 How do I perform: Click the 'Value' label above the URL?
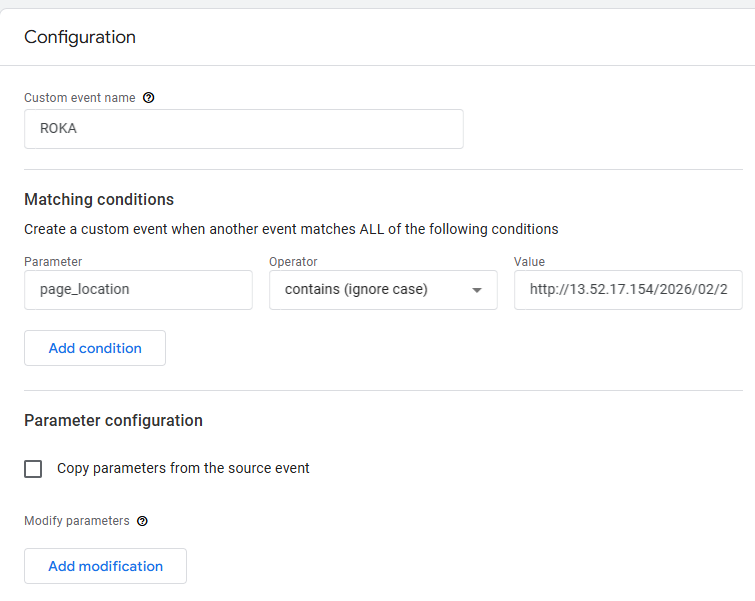(x=529, y=261)
